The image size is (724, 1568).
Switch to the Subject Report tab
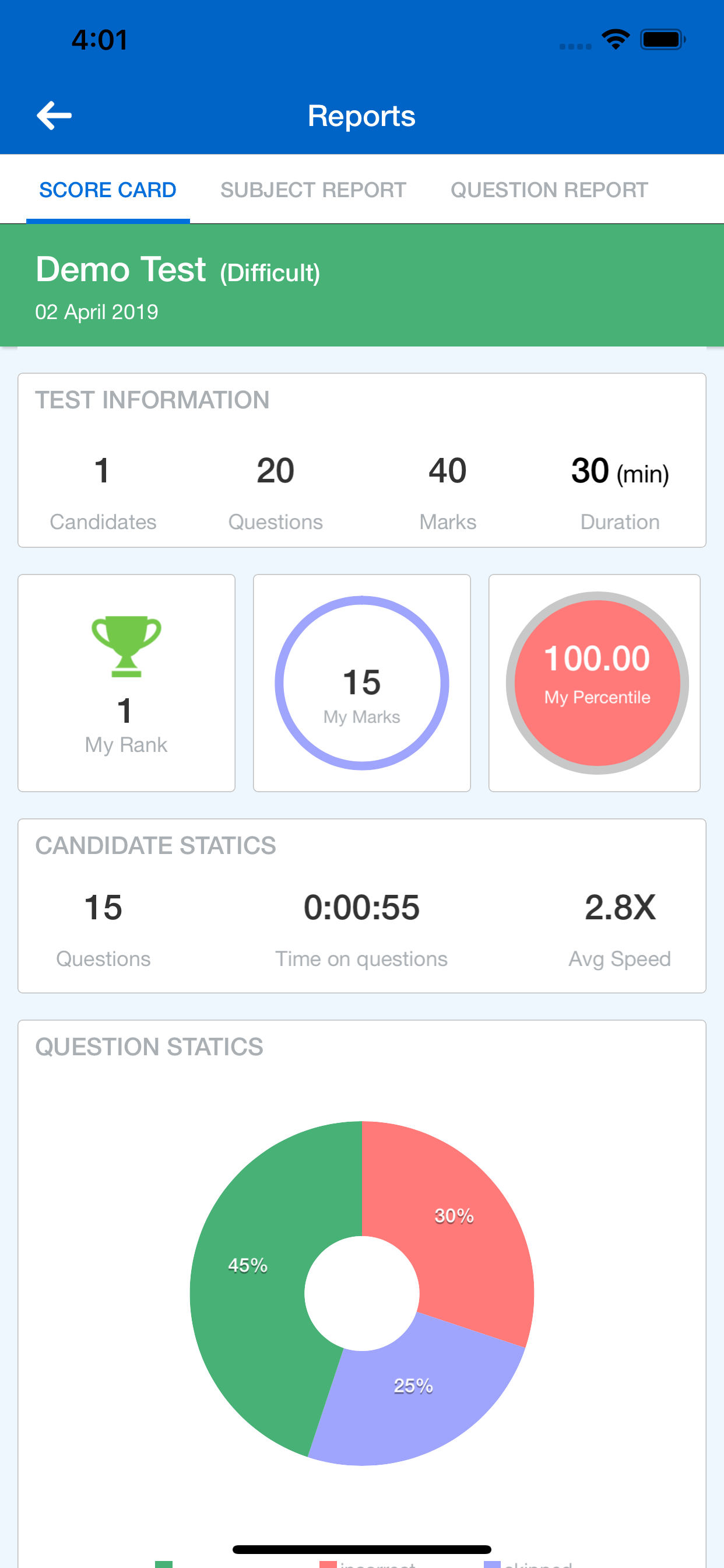(314, 190)
